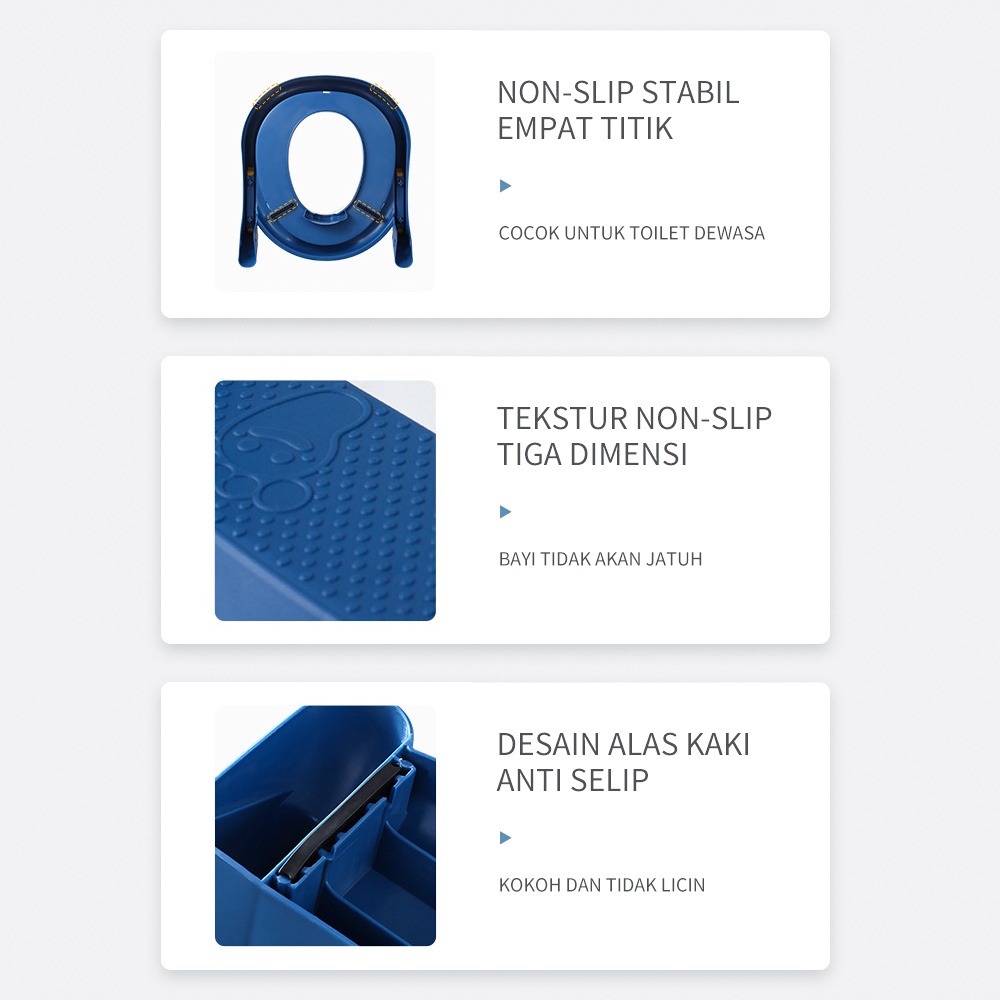Click the KOKOH DAN TIDAK LICIN text
This screenshot has width=1000, height=1000.
coord(601,885)
